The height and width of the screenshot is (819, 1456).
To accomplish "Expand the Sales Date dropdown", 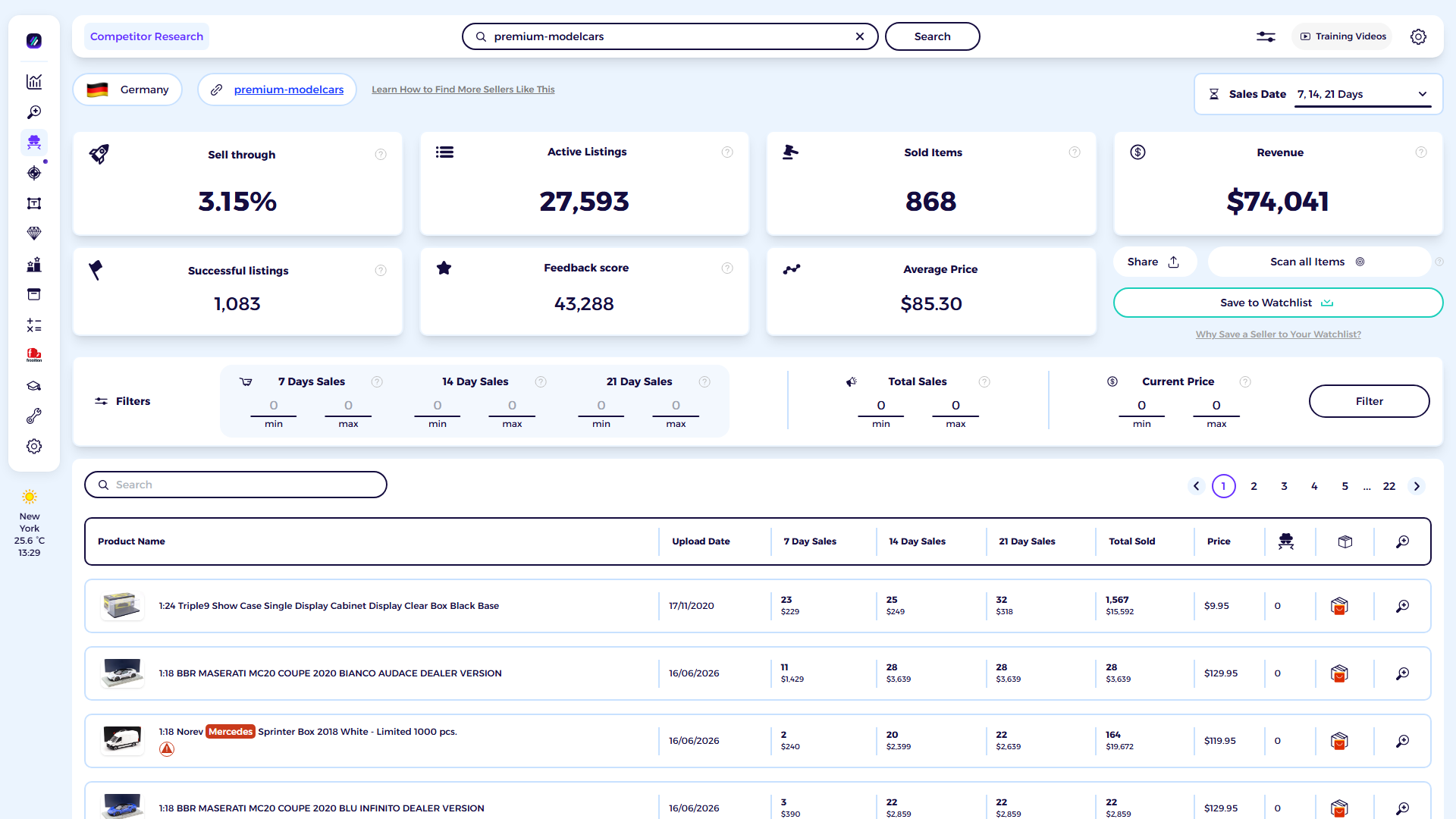I will [x=1363, y=94].
